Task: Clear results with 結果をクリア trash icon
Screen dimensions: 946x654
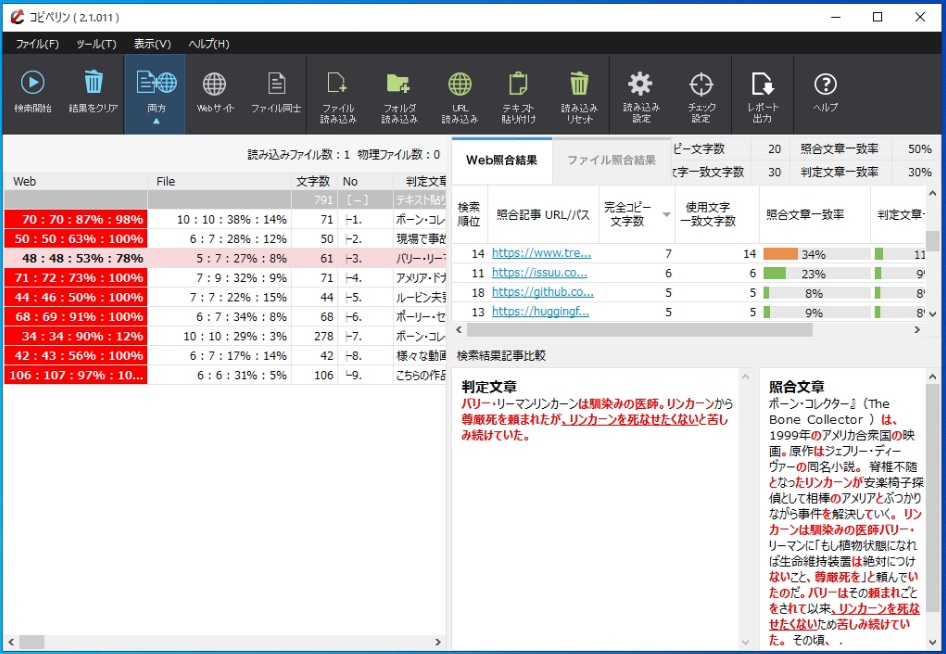Action: coord(94,82)
